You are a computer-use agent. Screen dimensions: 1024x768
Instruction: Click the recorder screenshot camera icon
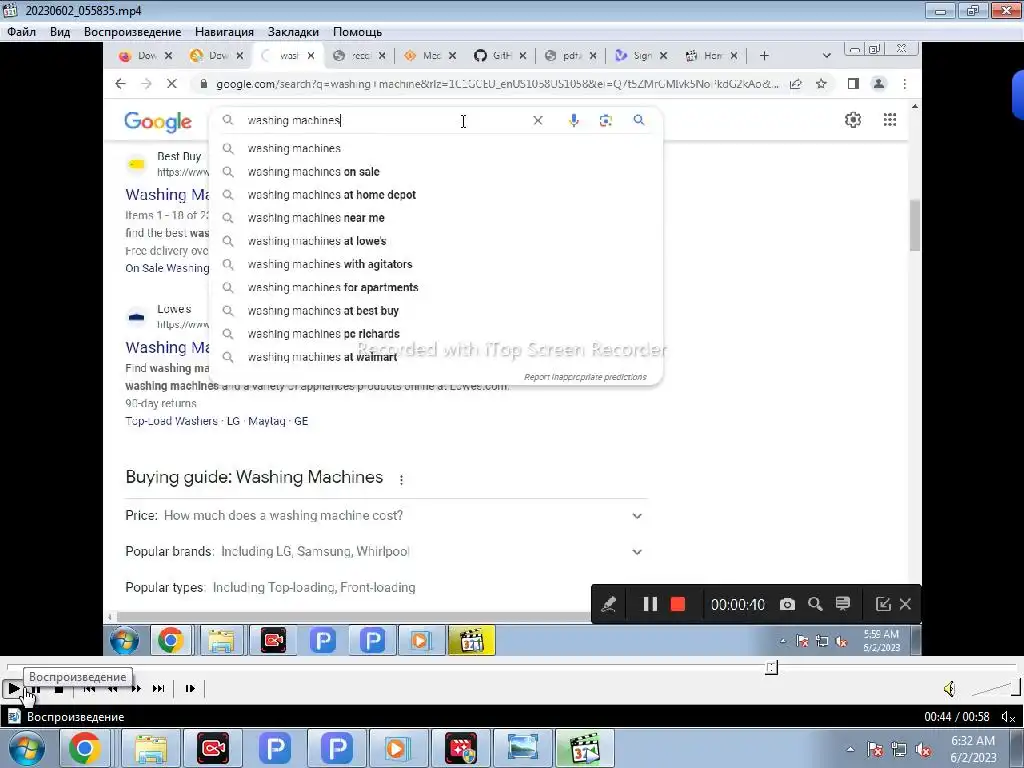coord(788,604)
